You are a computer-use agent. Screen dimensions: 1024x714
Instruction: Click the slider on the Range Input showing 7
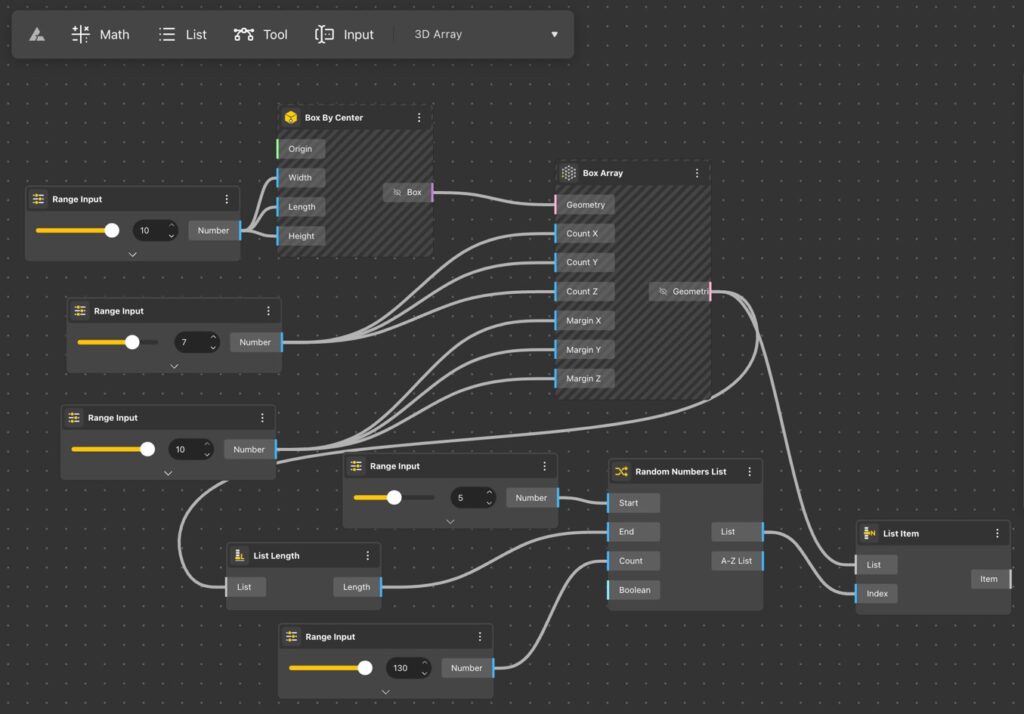[130, 342]
